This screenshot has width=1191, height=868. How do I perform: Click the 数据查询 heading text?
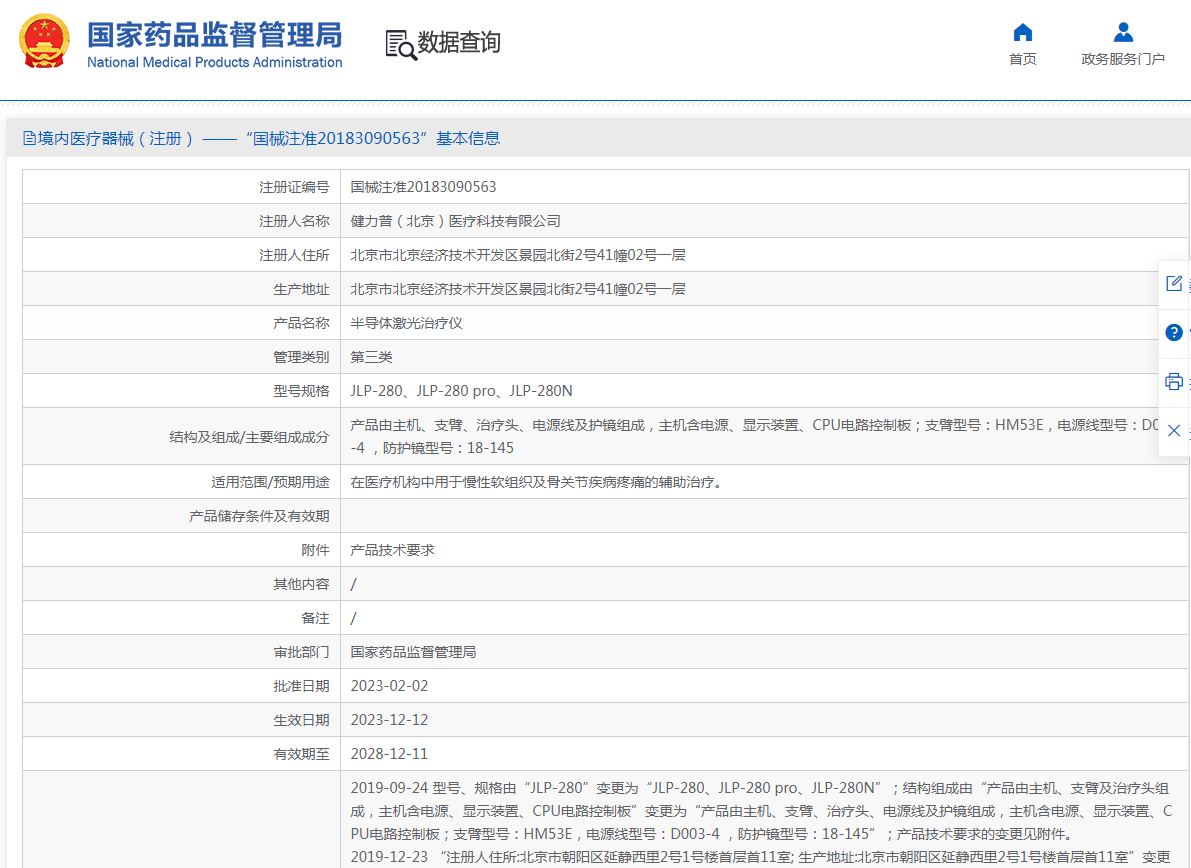[x=459, y=42]
